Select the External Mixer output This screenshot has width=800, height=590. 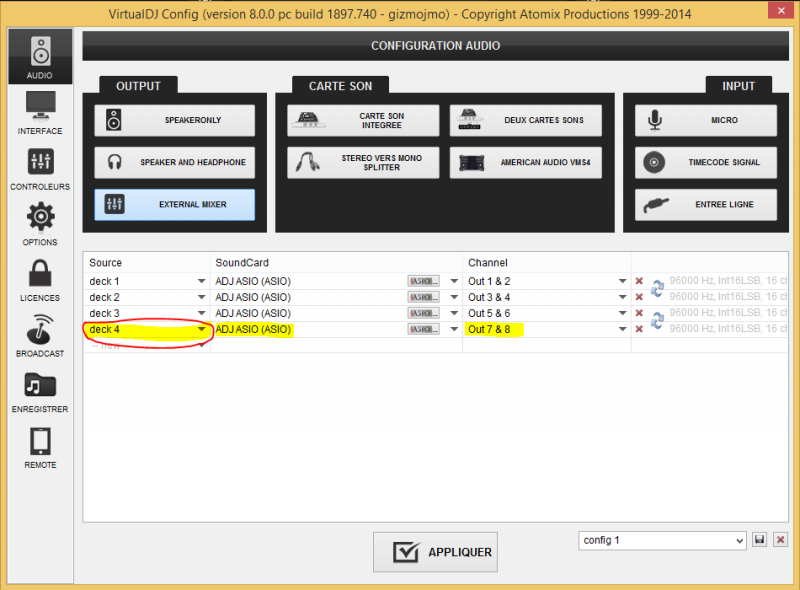(174, 205)
